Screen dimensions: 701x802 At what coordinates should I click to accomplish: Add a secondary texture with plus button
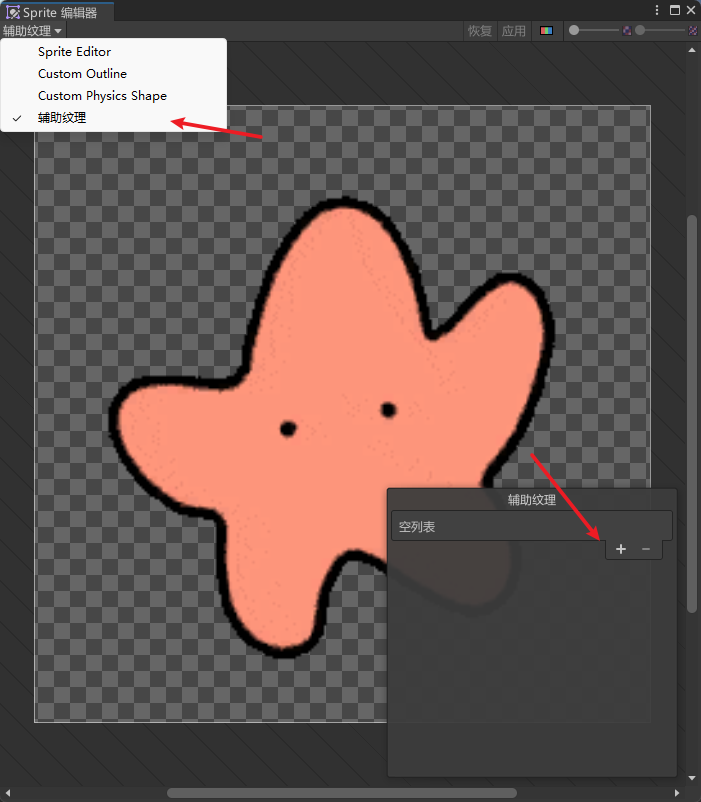click(x=621, y=549)
